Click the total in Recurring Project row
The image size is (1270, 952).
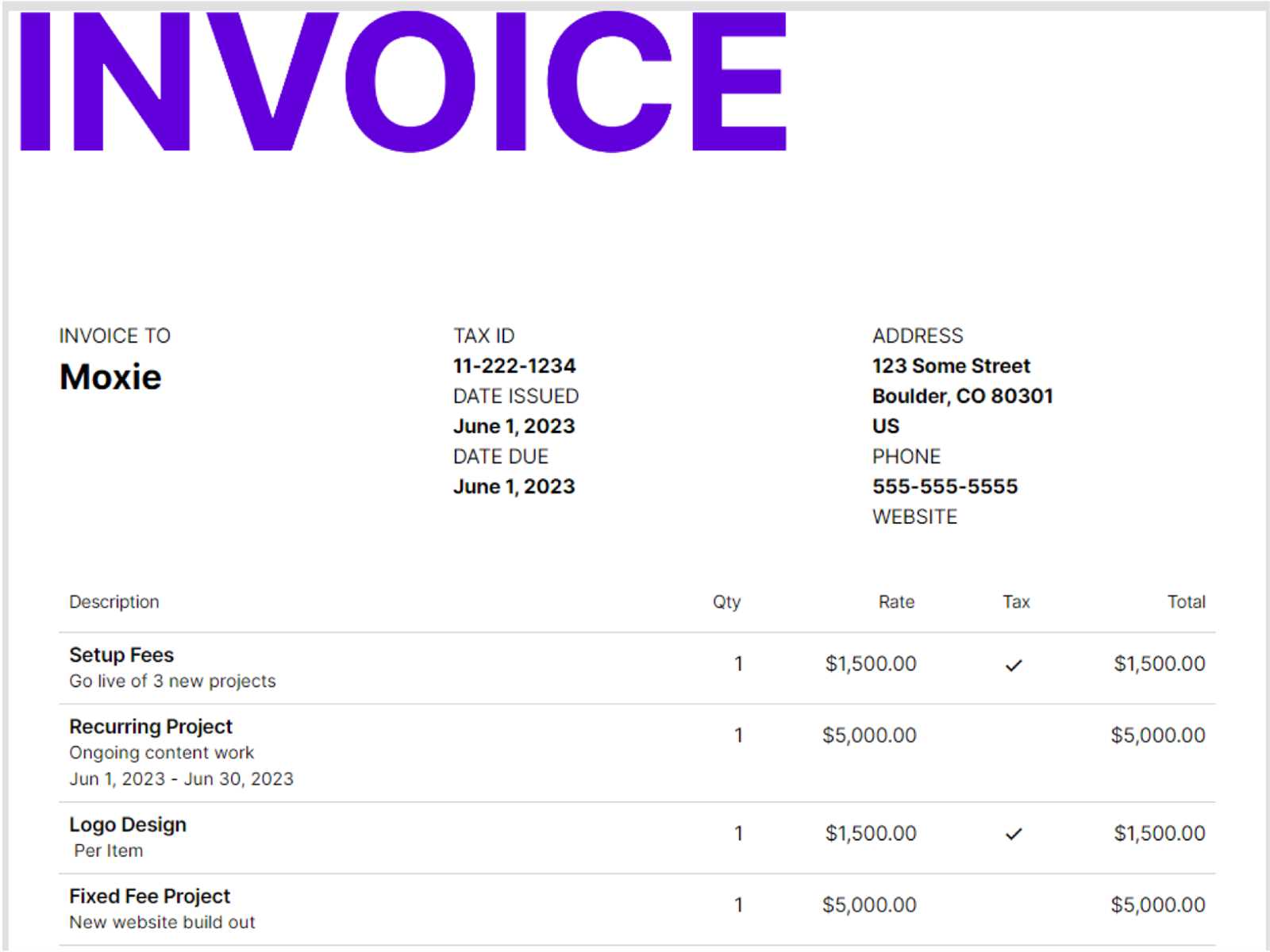[1158, 735]
